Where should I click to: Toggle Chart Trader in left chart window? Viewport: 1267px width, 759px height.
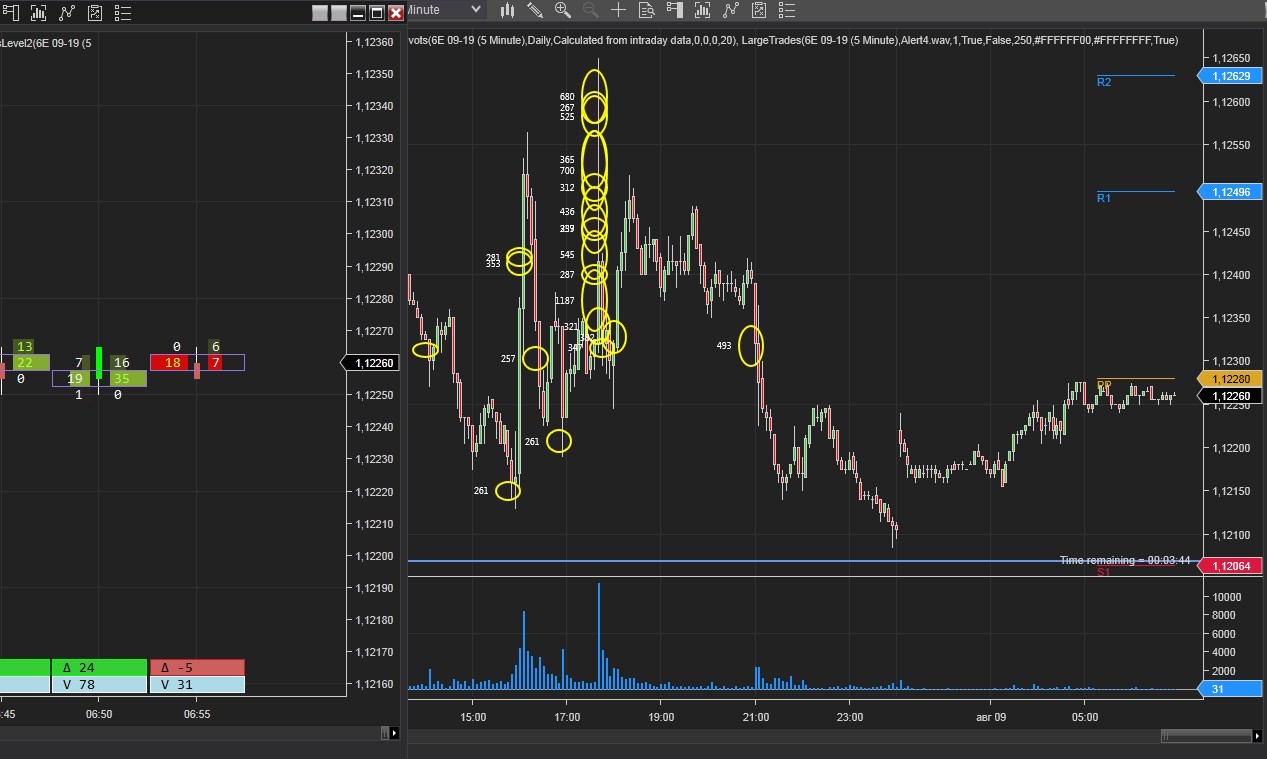10,13
